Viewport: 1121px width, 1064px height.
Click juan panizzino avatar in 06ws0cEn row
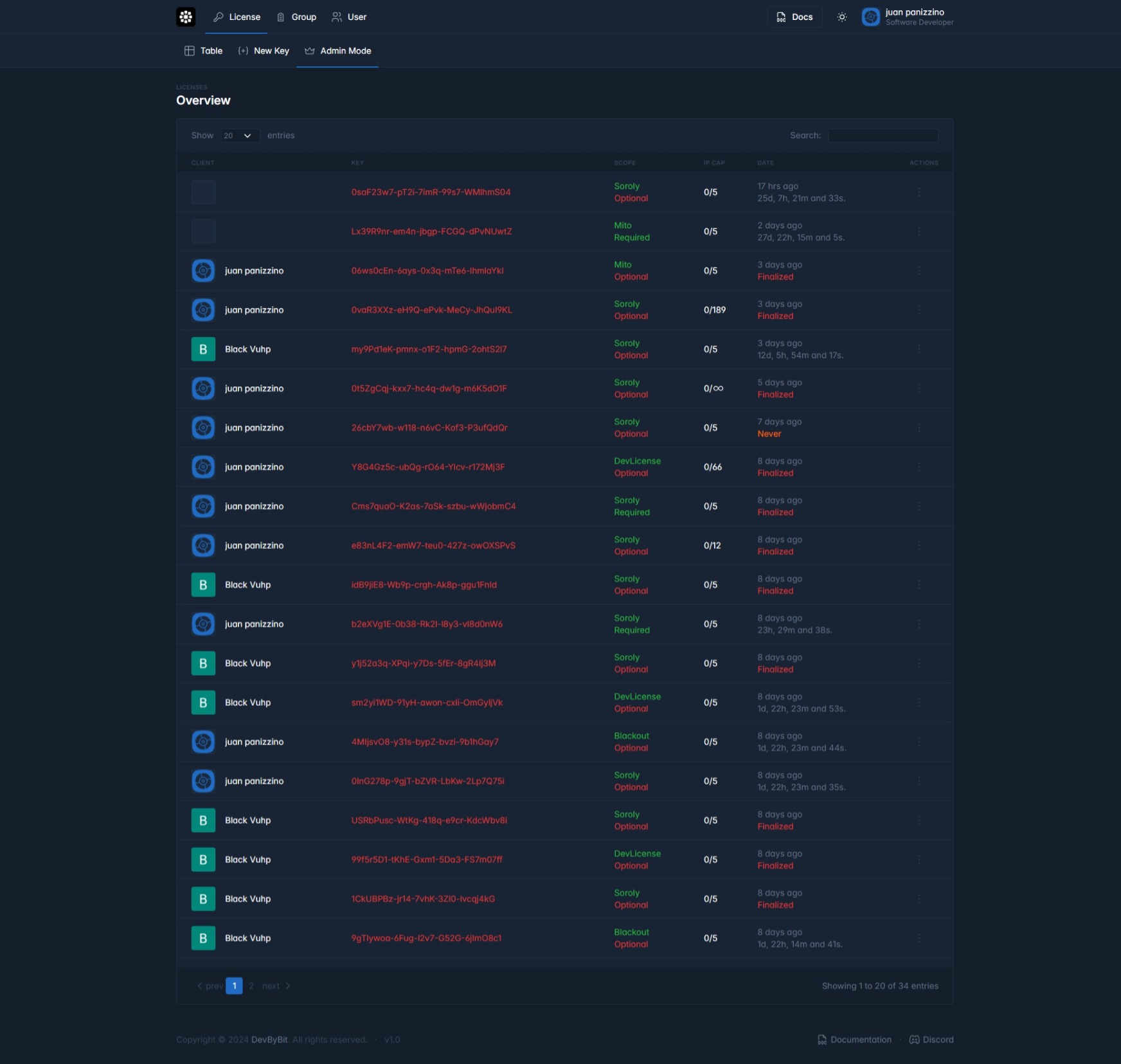coord(203,271)
